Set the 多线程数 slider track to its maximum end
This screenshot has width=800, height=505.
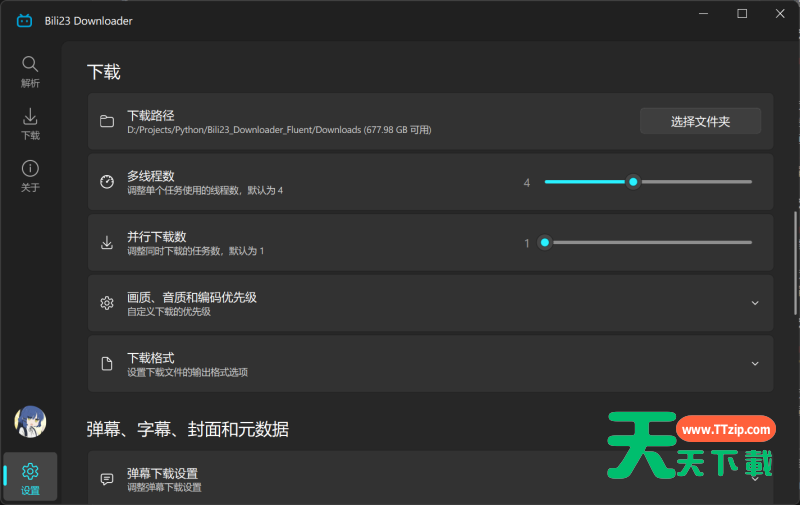(x=750, y=182)
